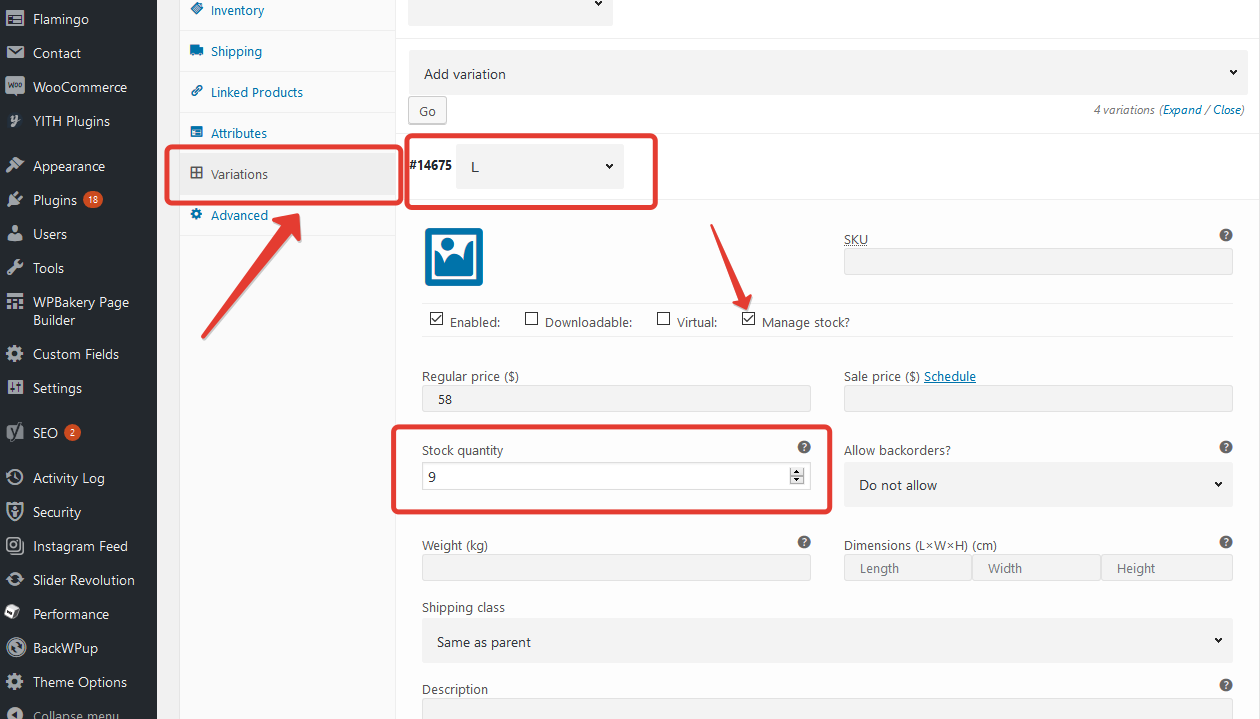Open WooCommerce from the sidebar icon
Screen dimensions: 1260x719
pyautogui.click(x=15, y=87)
